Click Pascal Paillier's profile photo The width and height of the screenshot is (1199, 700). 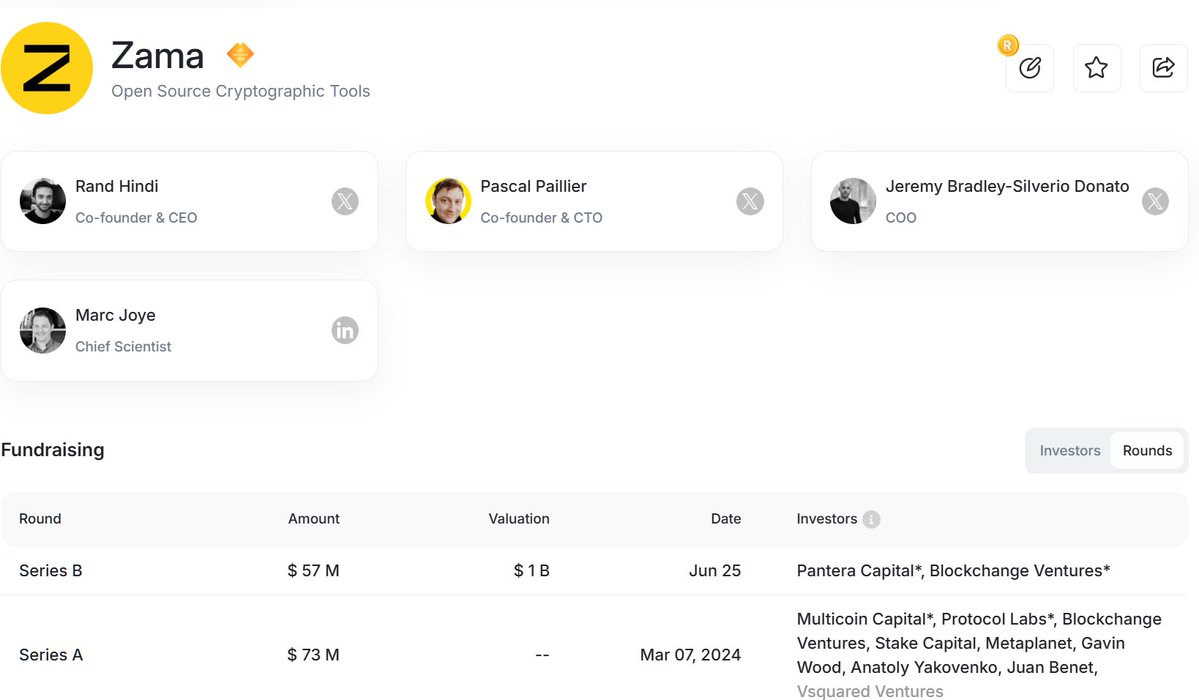point(448,201)
